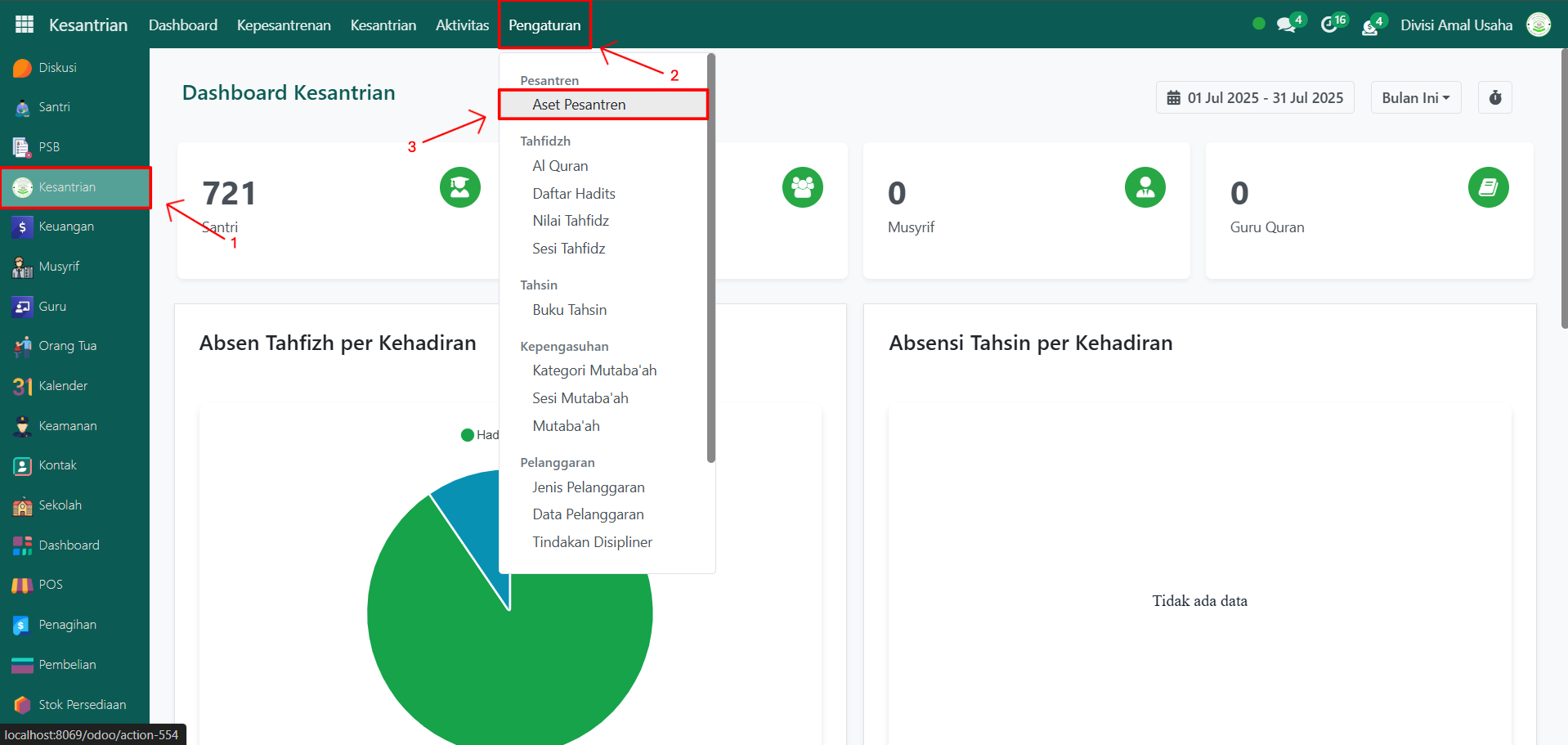Image resolution: width=1568 pixels, height=745 pixels.
Task: Click the stopwatch icon beside Bulan Ini
Action: 1494,98
